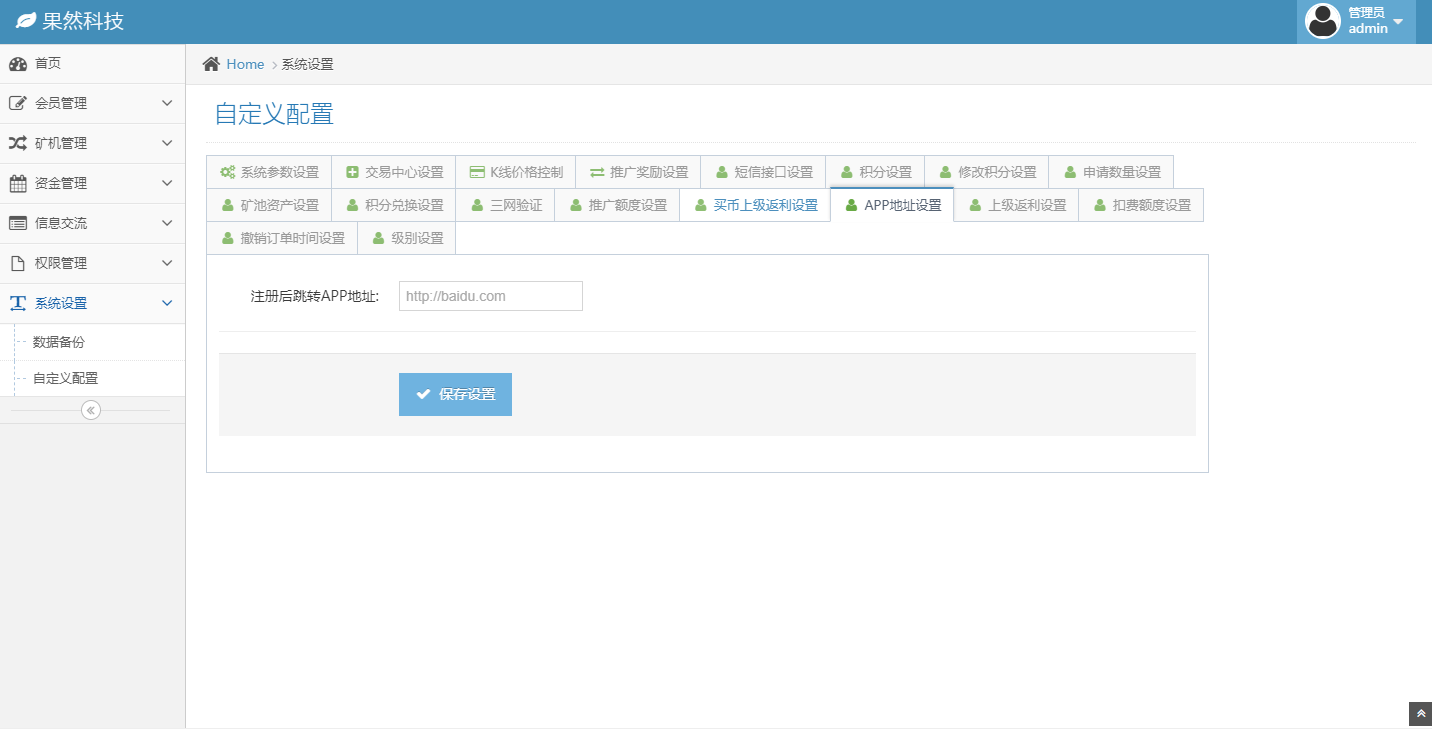Click the 保存设置 button
The height and width of the screenshot is (730, 1432).
[455, 394]
